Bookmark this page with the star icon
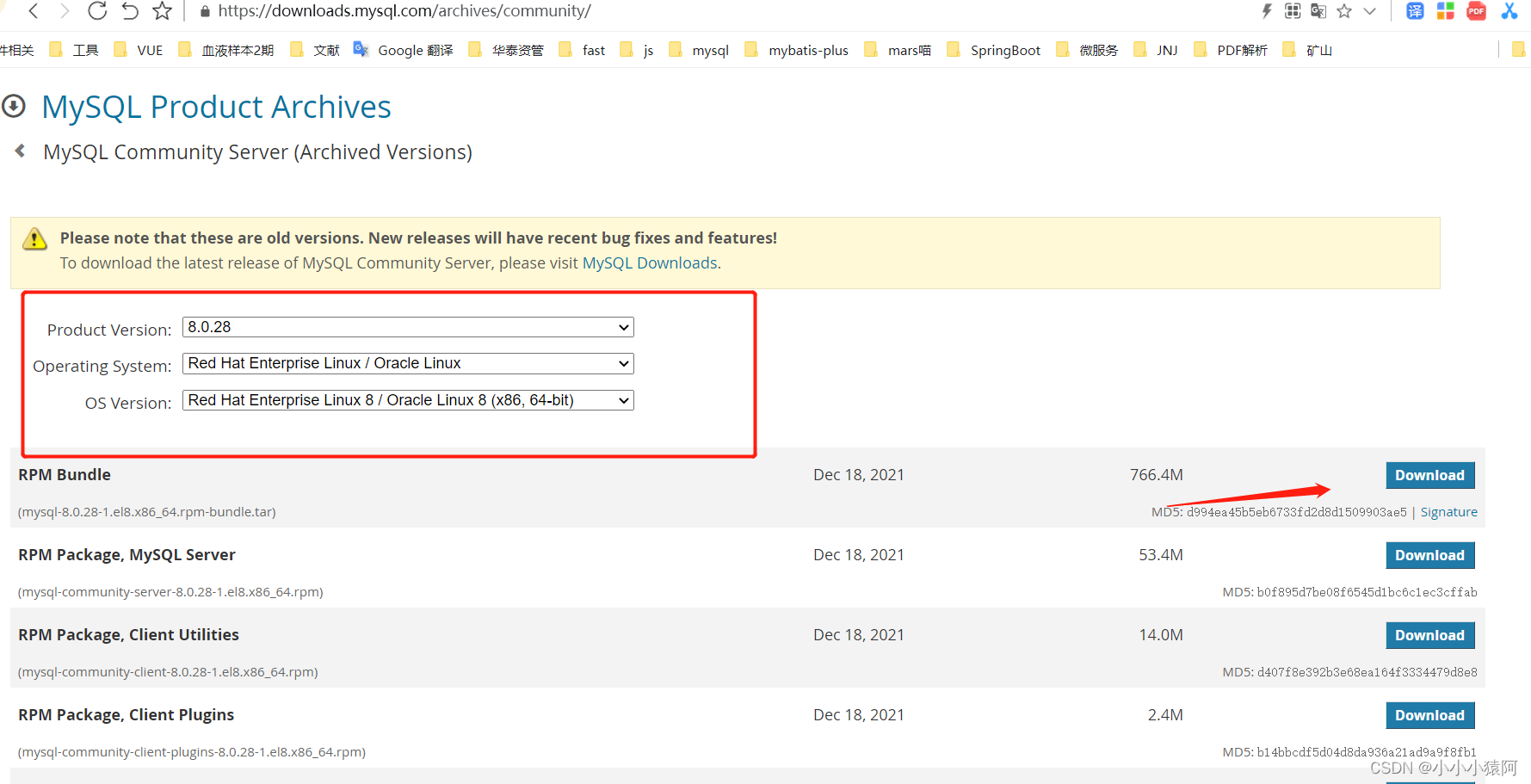 click(x=1343, y=11)
